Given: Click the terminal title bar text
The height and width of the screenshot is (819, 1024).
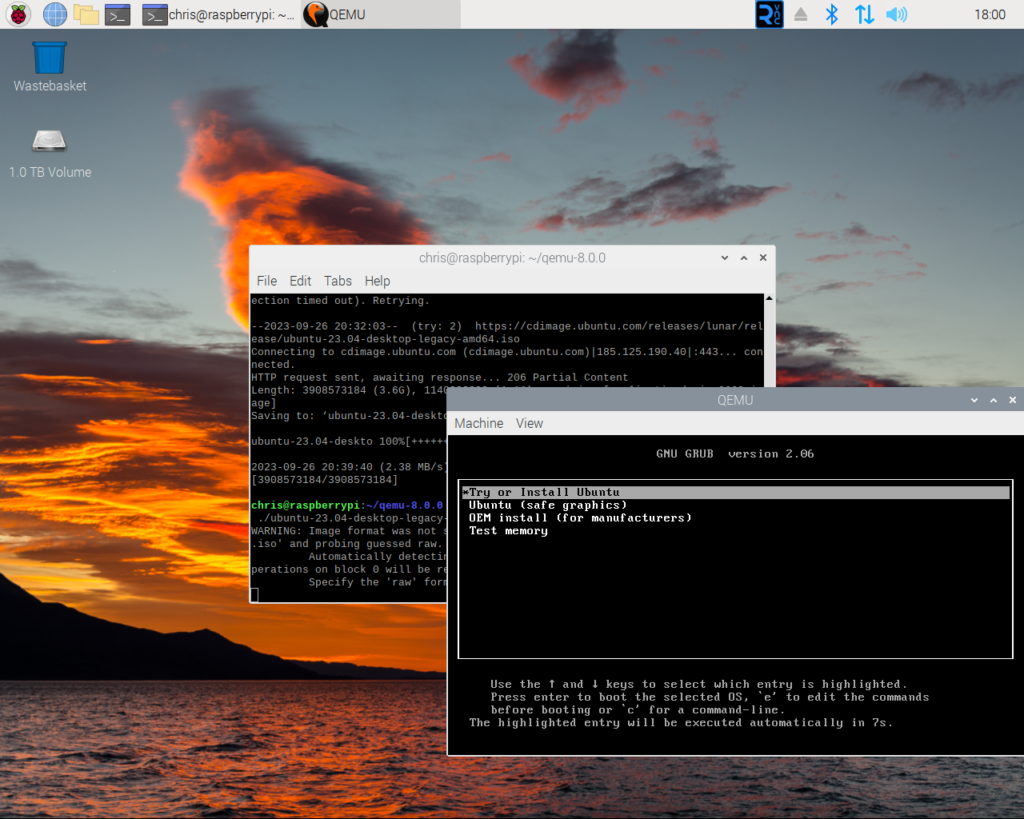Looking at the screenshot, I should point(512,258).
